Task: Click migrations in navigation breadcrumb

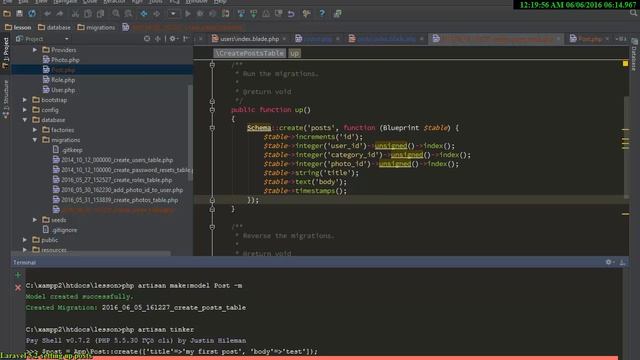Action: point(96,27)
